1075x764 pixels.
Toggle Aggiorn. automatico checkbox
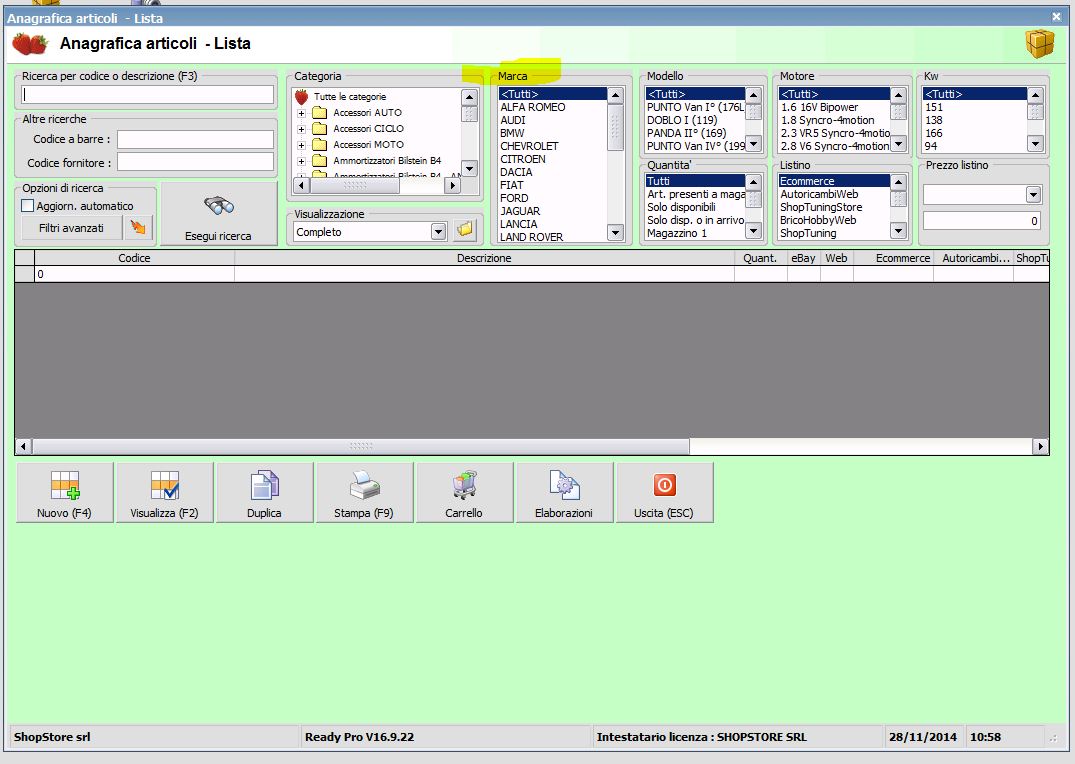[x=27, y=206]
